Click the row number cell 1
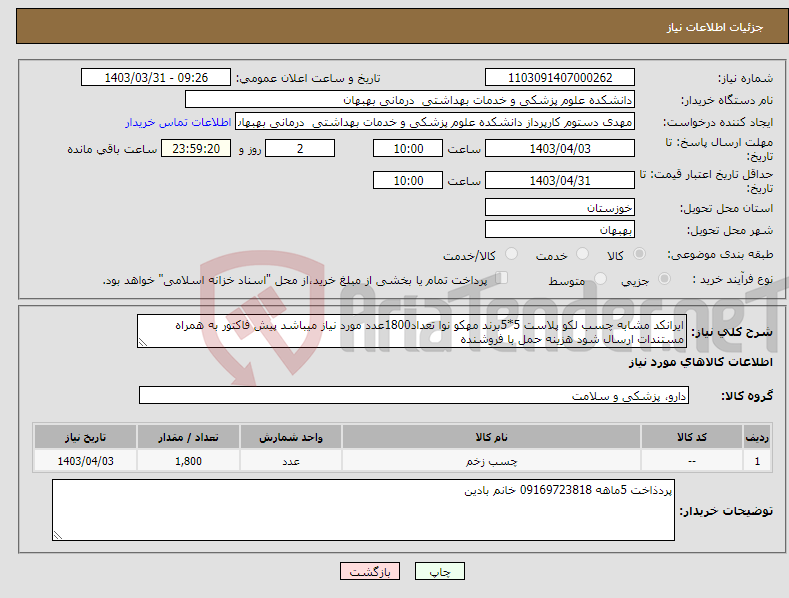Screen dimensions: 789x598 coord(757,461)
